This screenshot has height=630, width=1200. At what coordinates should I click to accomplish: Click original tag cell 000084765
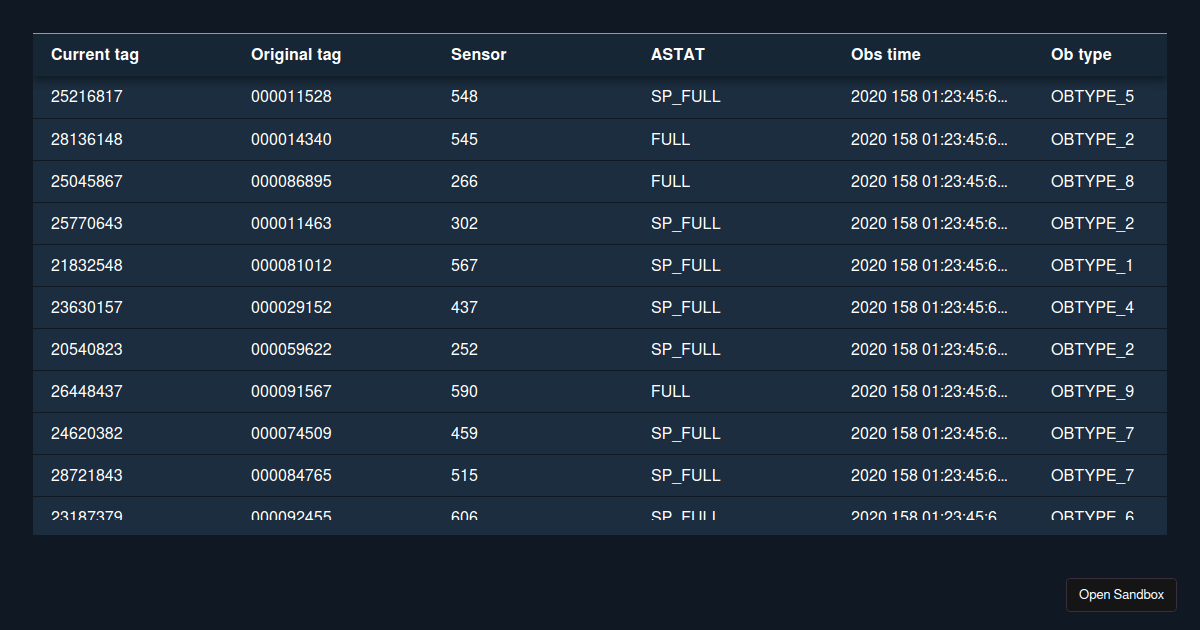tap(291, 475)
